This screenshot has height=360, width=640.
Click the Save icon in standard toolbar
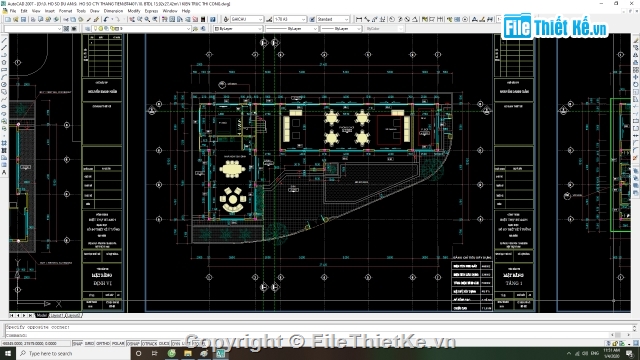click(23, 19)
